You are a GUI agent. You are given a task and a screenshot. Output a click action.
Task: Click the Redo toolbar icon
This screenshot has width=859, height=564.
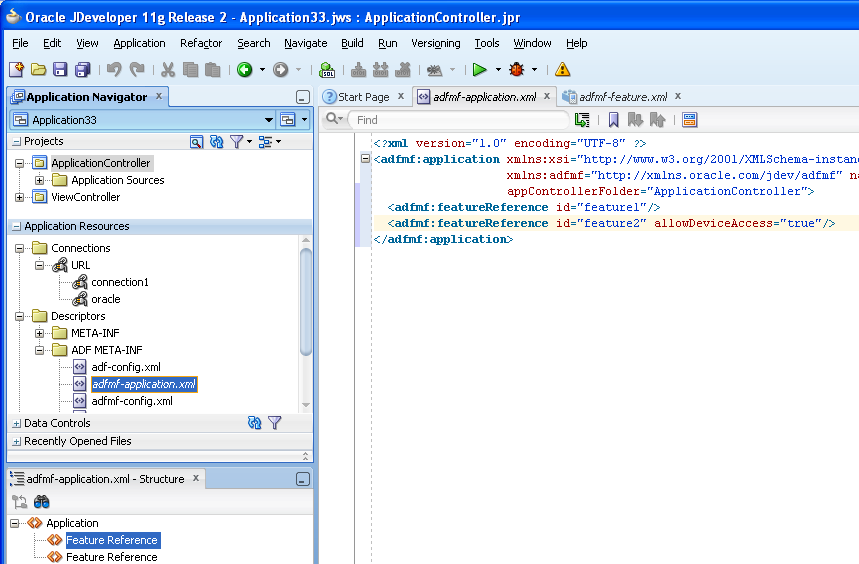(x=136, y=70)
